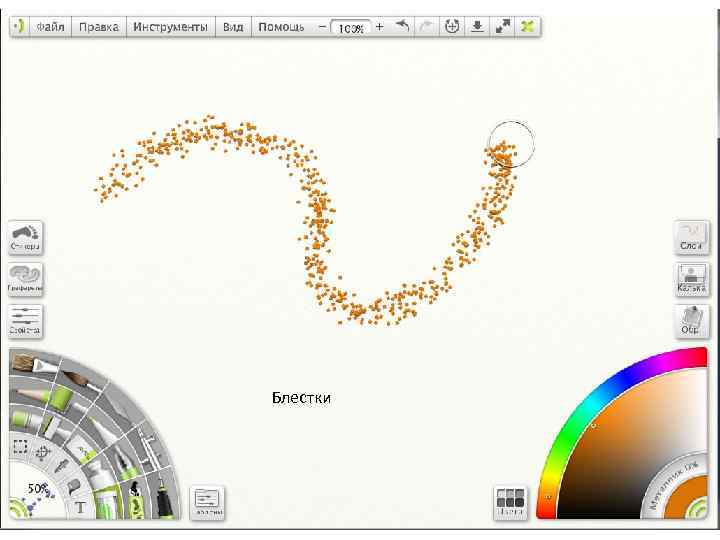The image size is (720, 540).
Task: Click the green menu bar collapse icon
Action: pos(19,27)
